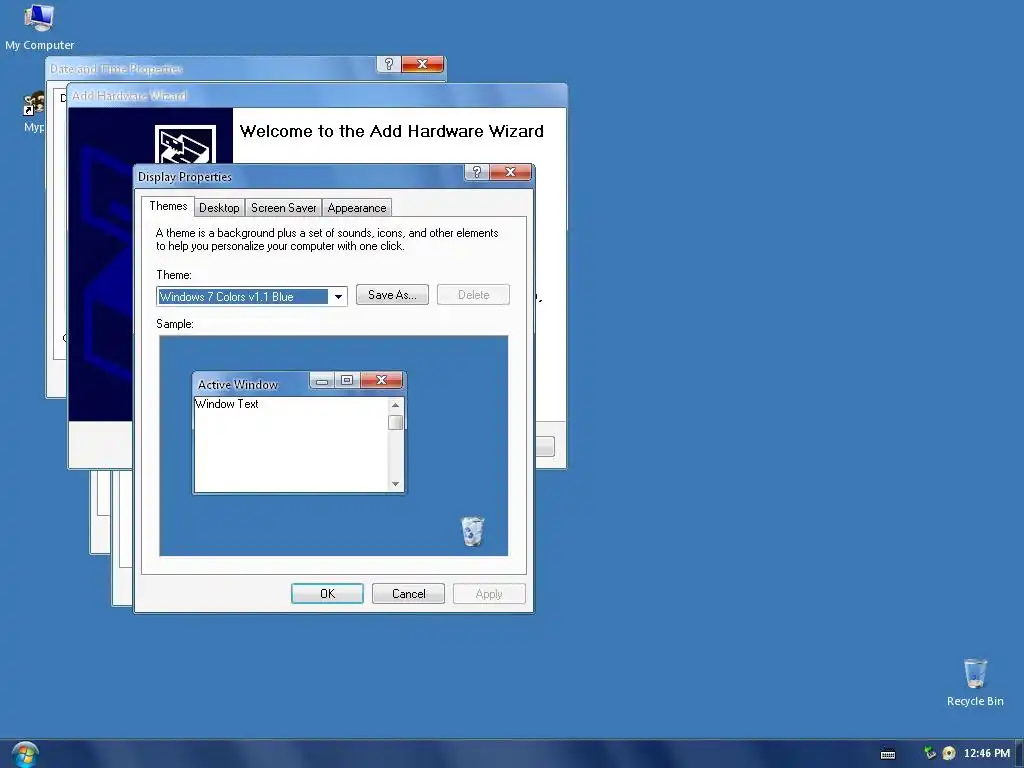Click the sample window minimize icon
The height and width of the screenshot is (768, 1024).
pyautogui.click(x=322, y=380)
